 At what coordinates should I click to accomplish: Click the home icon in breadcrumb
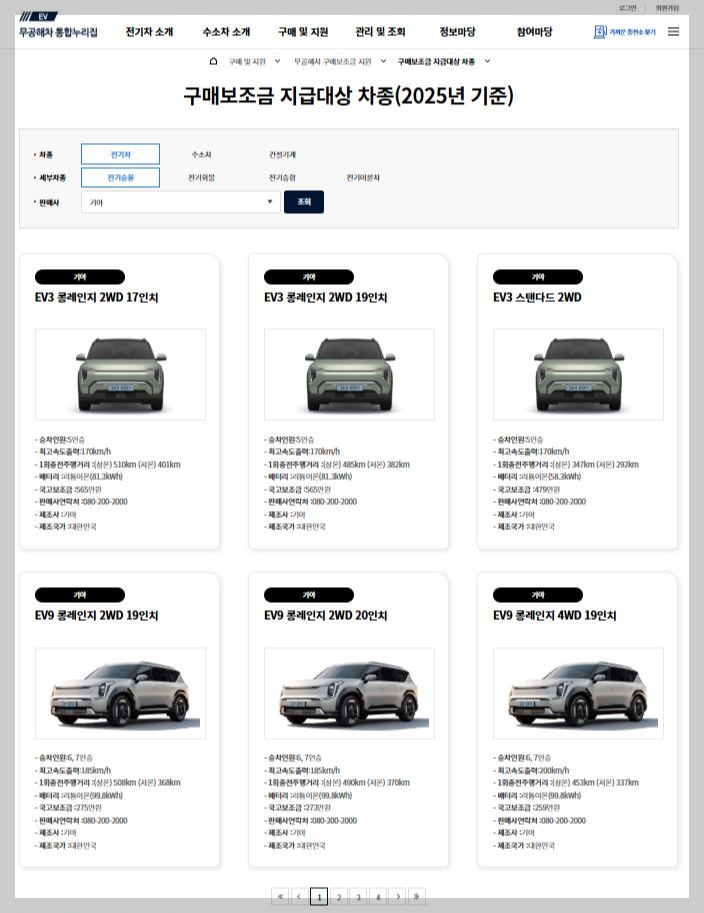click(x=214, y=61)
